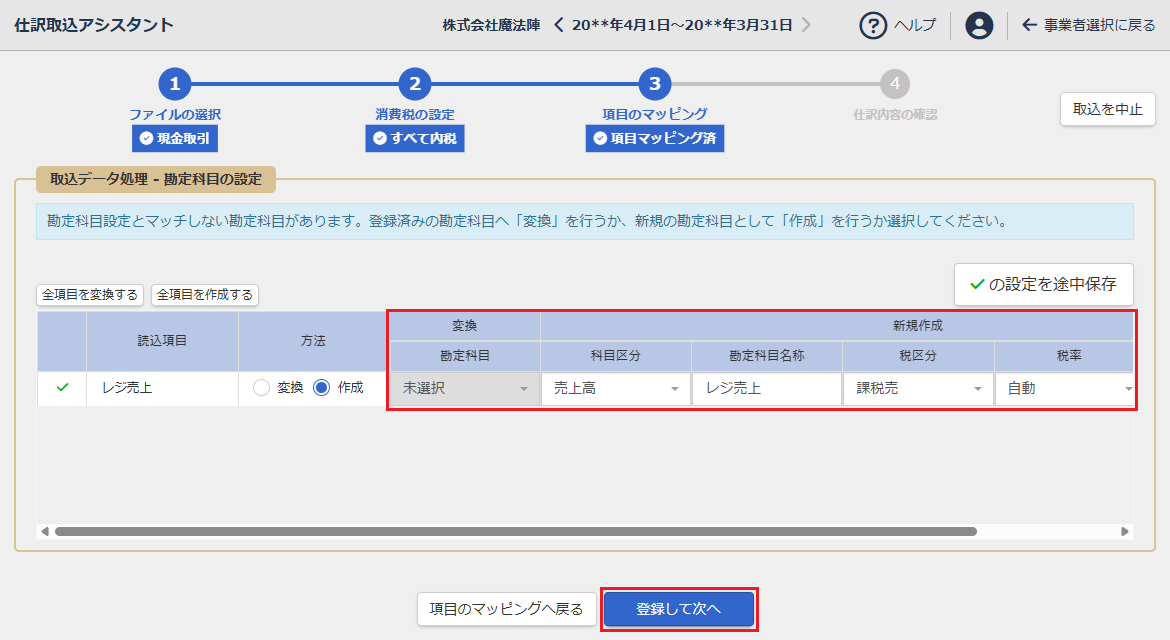Click step 2 circle 消費税の設定
This screenshot has height=640, width=1170.
[x=414, y=84]
